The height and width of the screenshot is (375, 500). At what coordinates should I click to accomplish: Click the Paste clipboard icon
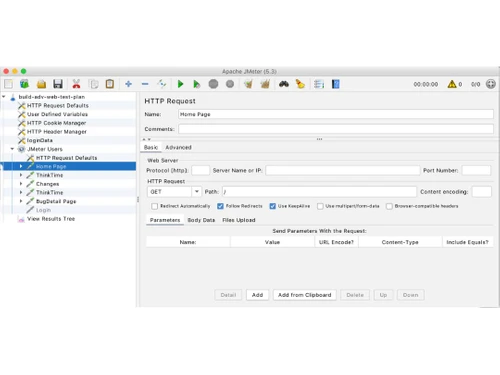110,84
